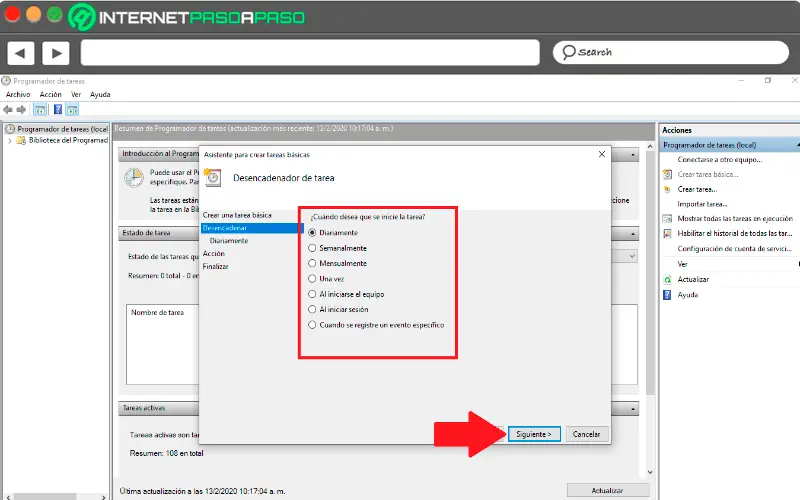The image size is (800, 500).
Task: Click the Search field at top
Action: coord(670,52)
